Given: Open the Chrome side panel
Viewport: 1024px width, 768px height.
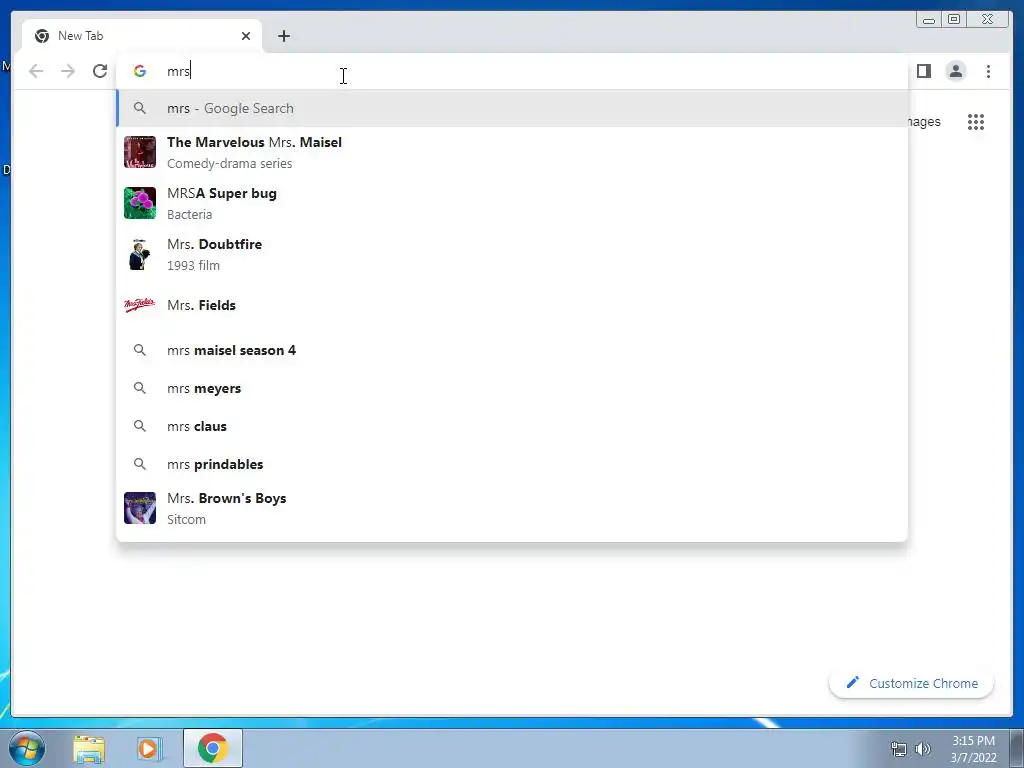Looking at the screenshot, I should click(x=923, y=71).
